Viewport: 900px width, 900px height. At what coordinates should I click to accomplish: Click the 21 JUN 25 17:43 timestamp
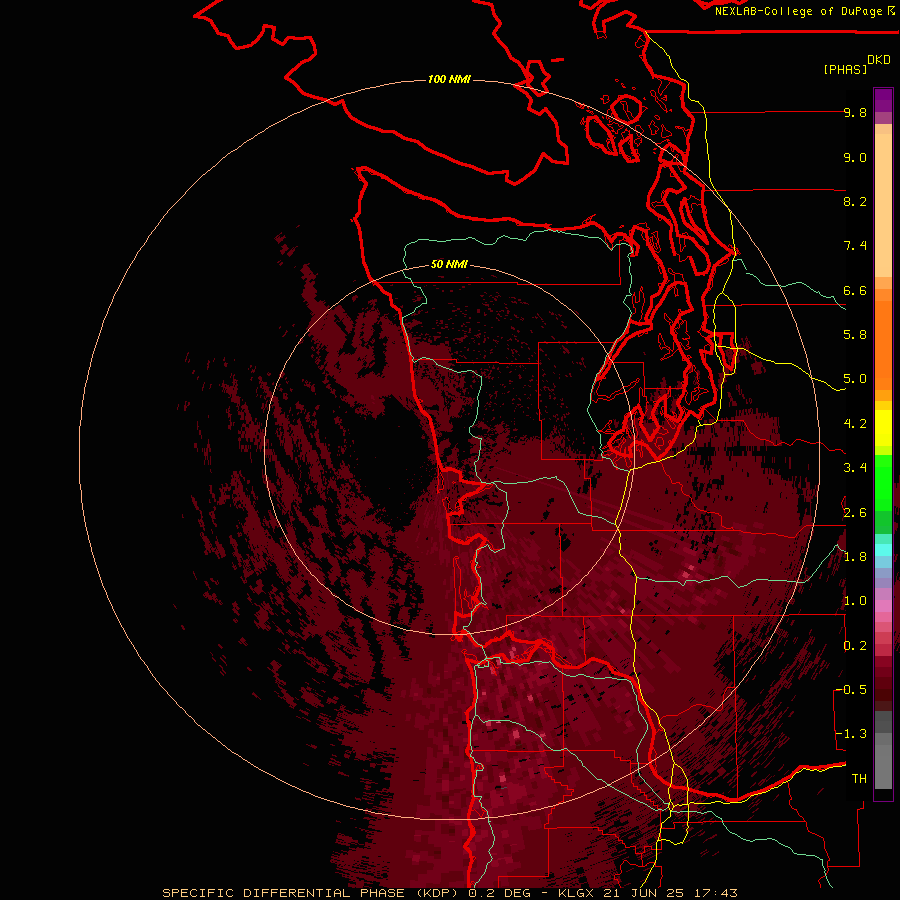(x=670, y=893)
